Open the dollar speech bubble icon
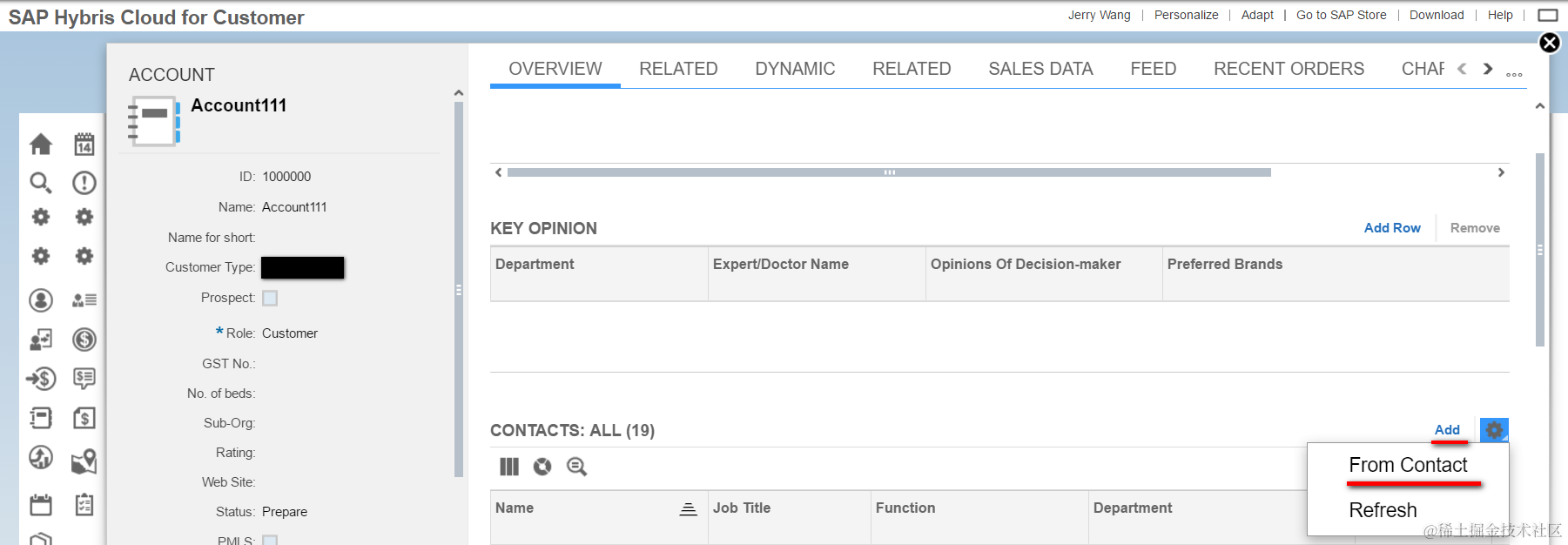The width and height of the screenshot is (1568, 545). pos(84,378)
